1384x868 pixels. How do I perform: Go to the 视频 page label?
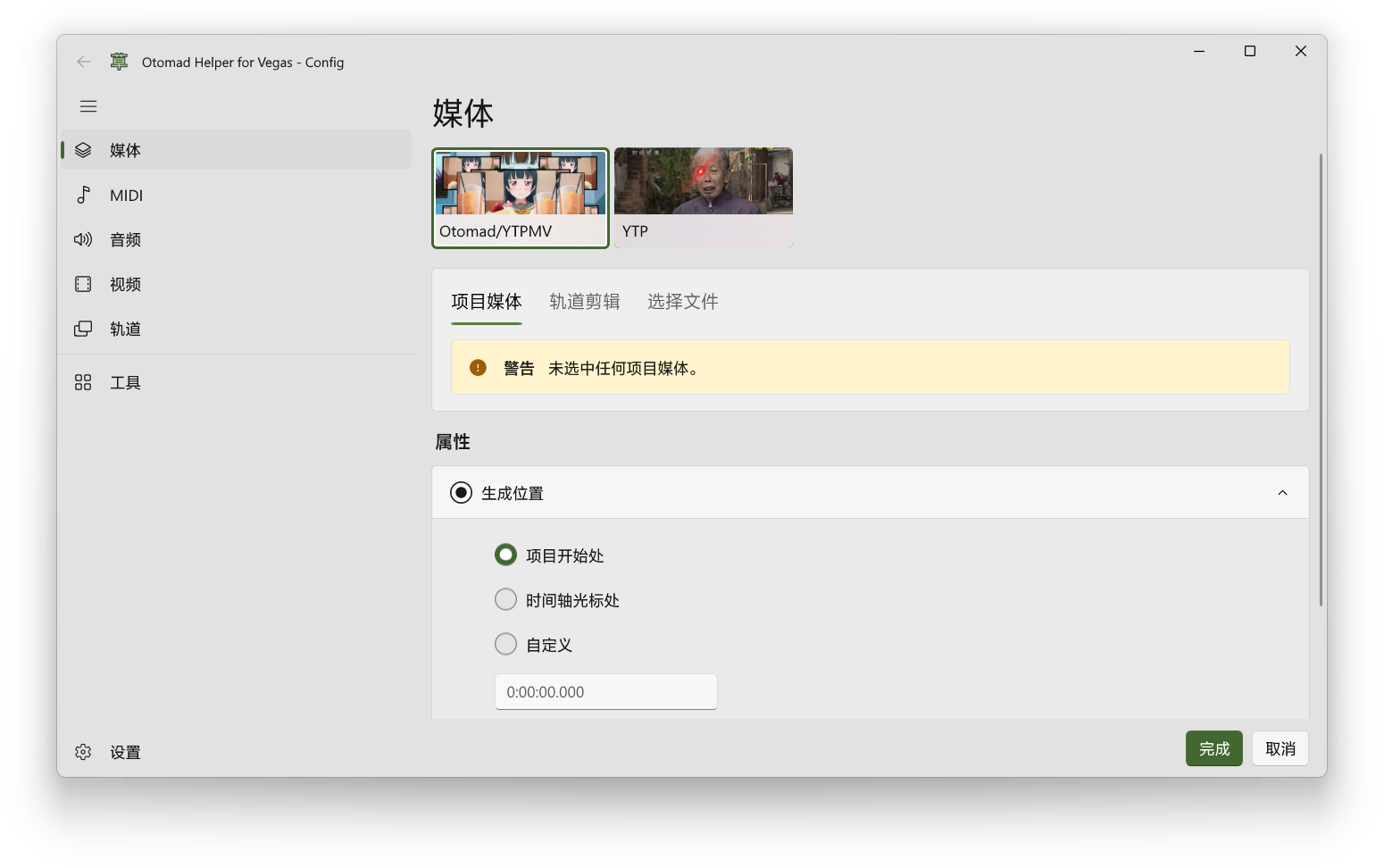tap(125, 284)
